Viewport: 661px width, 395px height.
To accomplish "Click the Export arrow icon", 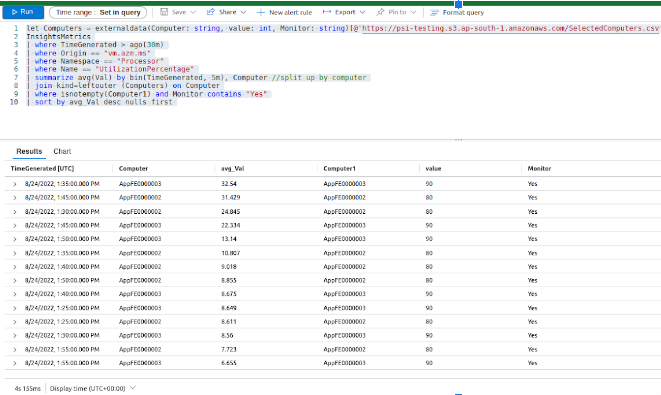I will click(327, 12).
